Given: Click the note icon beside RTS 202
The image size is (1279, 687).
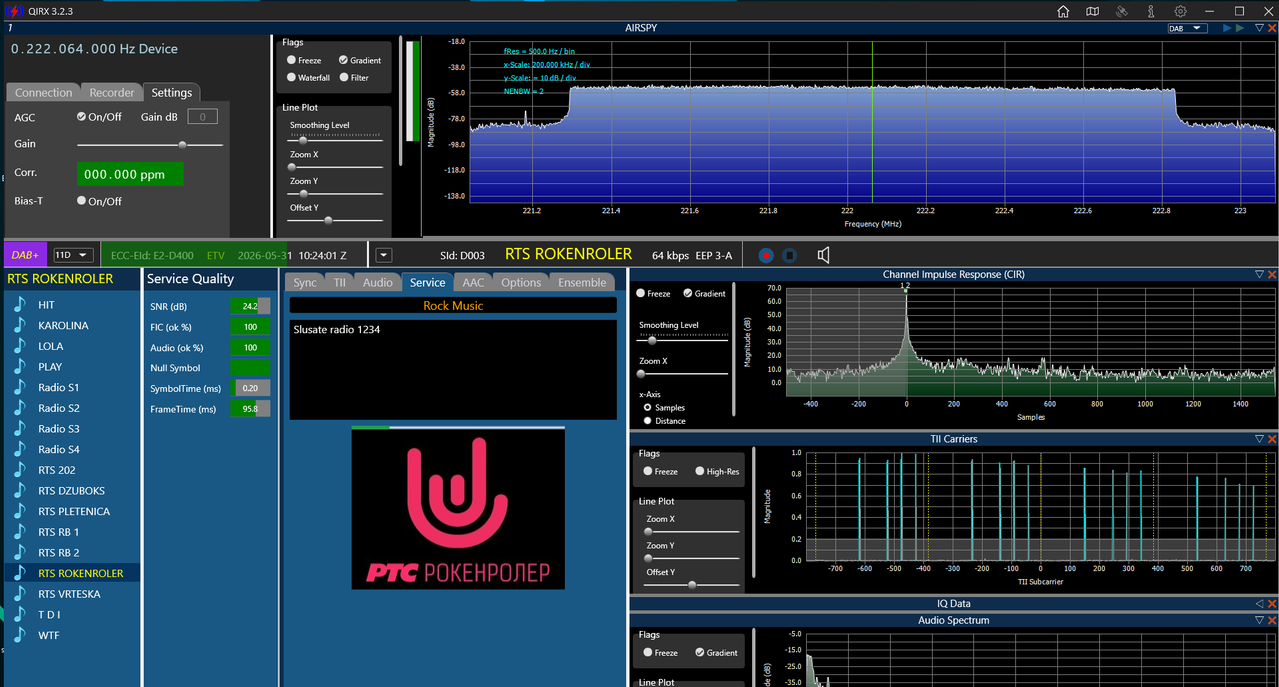Looking at the screenshot, I should 19,470.
